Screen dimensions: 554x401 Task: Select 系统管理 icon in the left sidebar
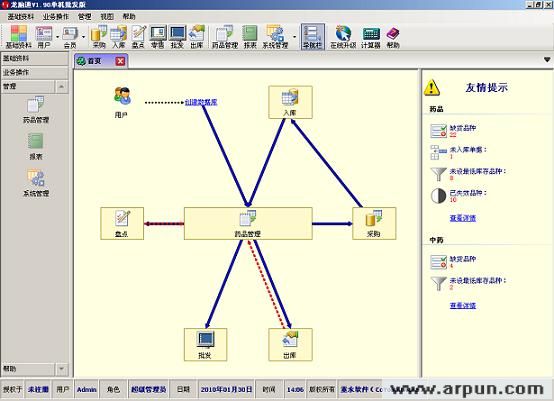[36, 183]
